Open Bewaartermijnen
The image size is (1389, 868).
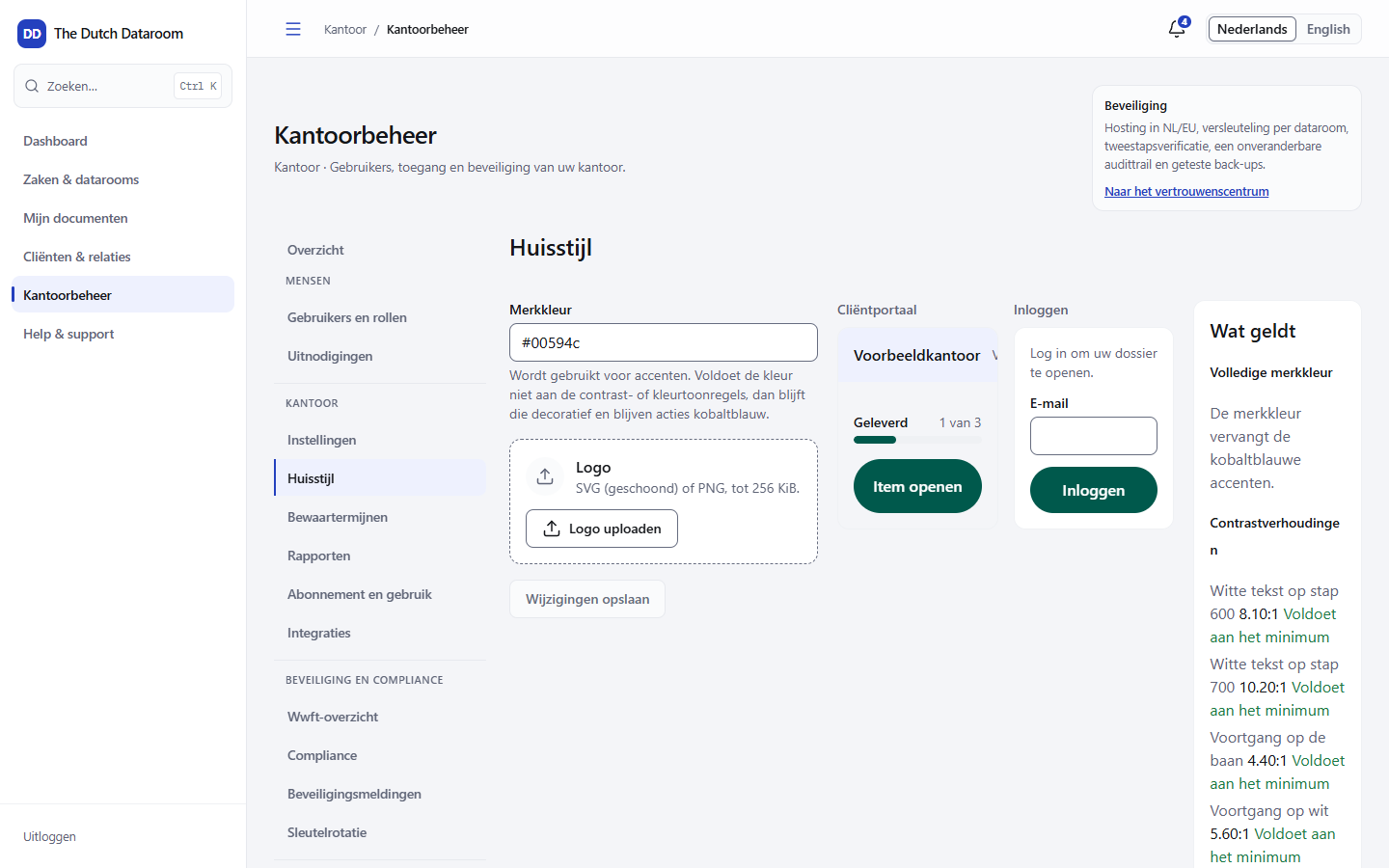[x=380, y=517]
